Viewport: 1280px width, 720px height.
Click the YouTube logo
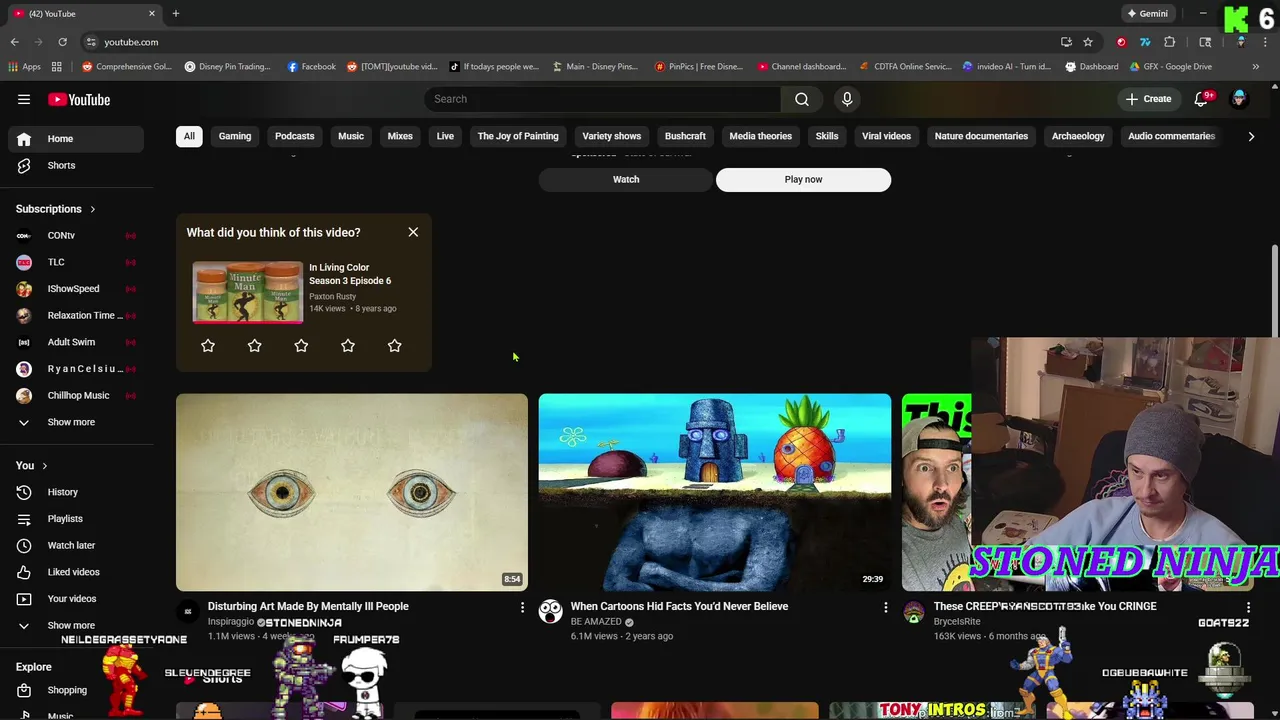[79, 99]
